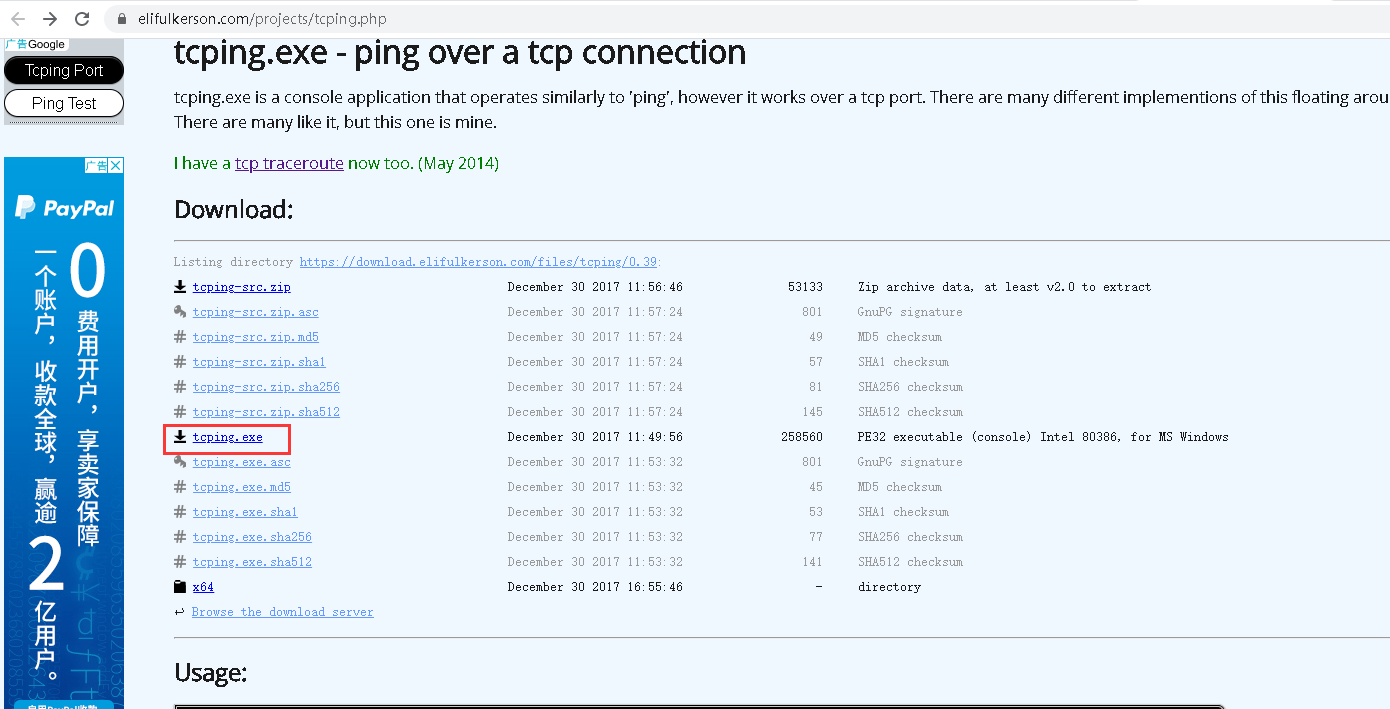
Task: Click Browse the download server link
Action: click(x=282, y=612)
